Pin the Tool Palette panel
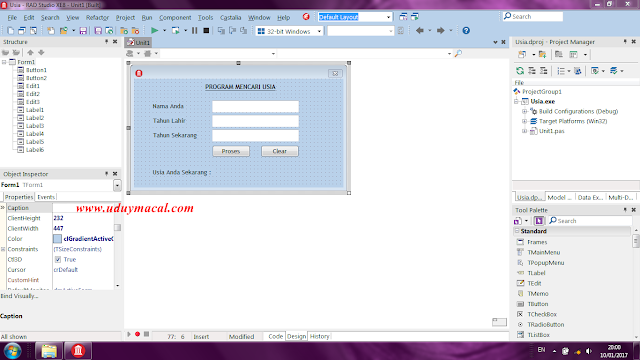The width and height of the screenshot is (640, 360). tap(625, 210)
